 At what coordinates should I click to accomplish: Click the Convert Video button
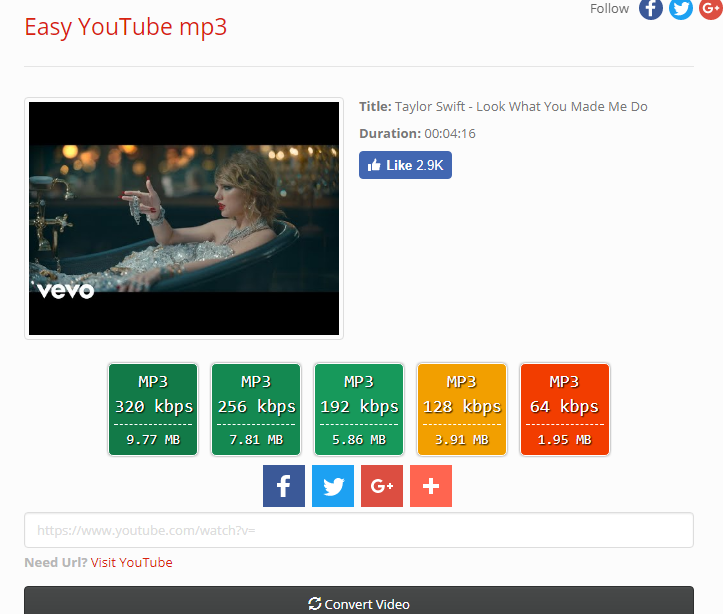pyautogui.click(x=359, y=603)
